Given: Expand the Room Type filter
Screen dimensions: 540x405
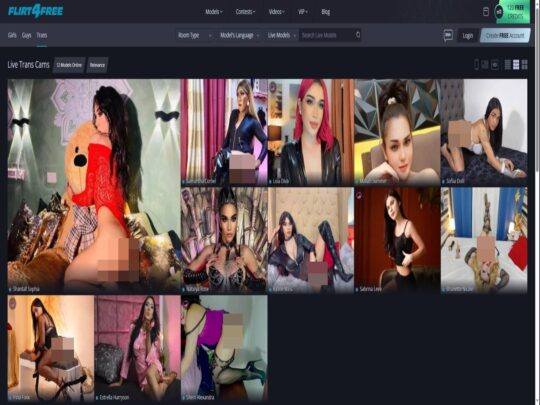Looking at the screenshot, I should click(x=195, y=35).
